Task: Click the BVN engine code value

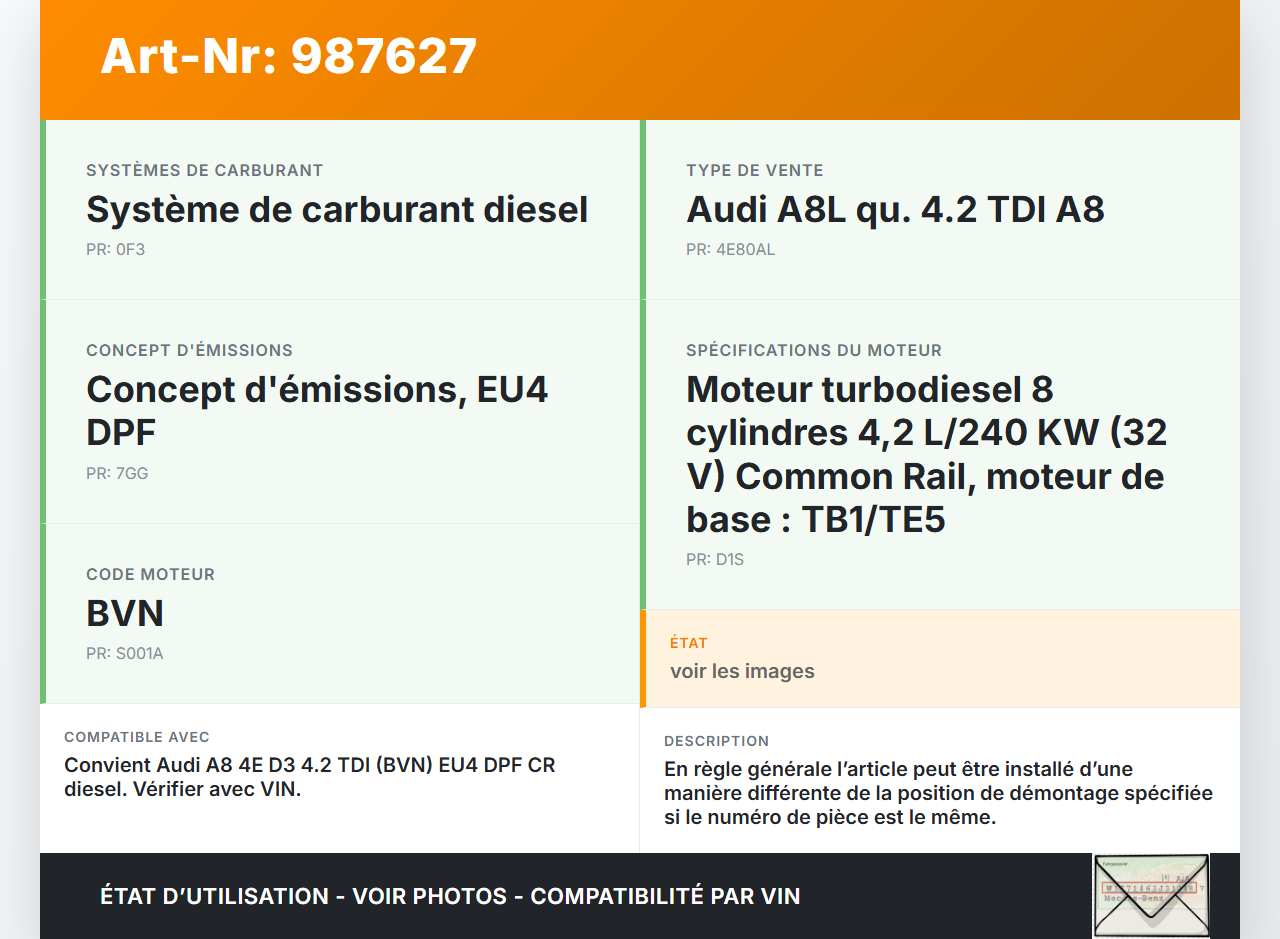Action: [125, 614]
